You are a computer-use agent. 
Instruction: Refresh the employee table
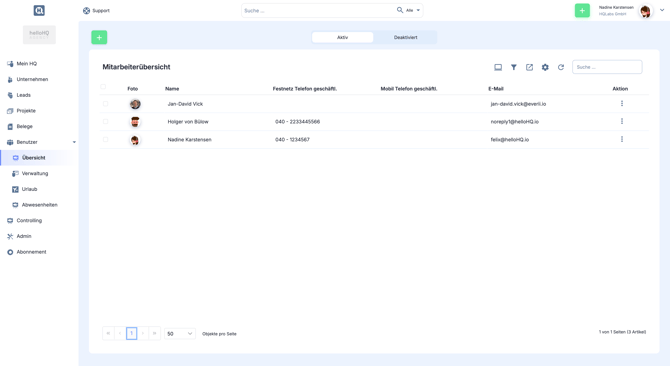pyautogui.click(x=561, y=67)
